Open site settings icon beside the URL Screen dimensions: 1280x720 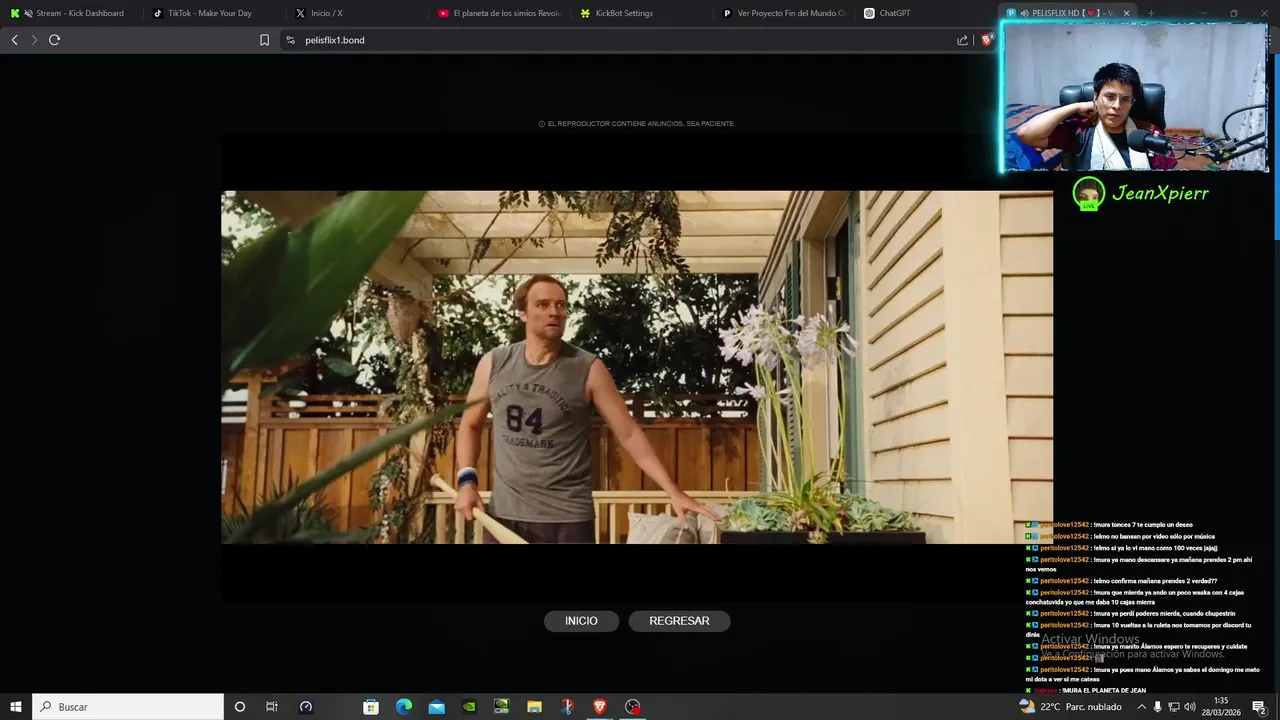coord(290,40)
